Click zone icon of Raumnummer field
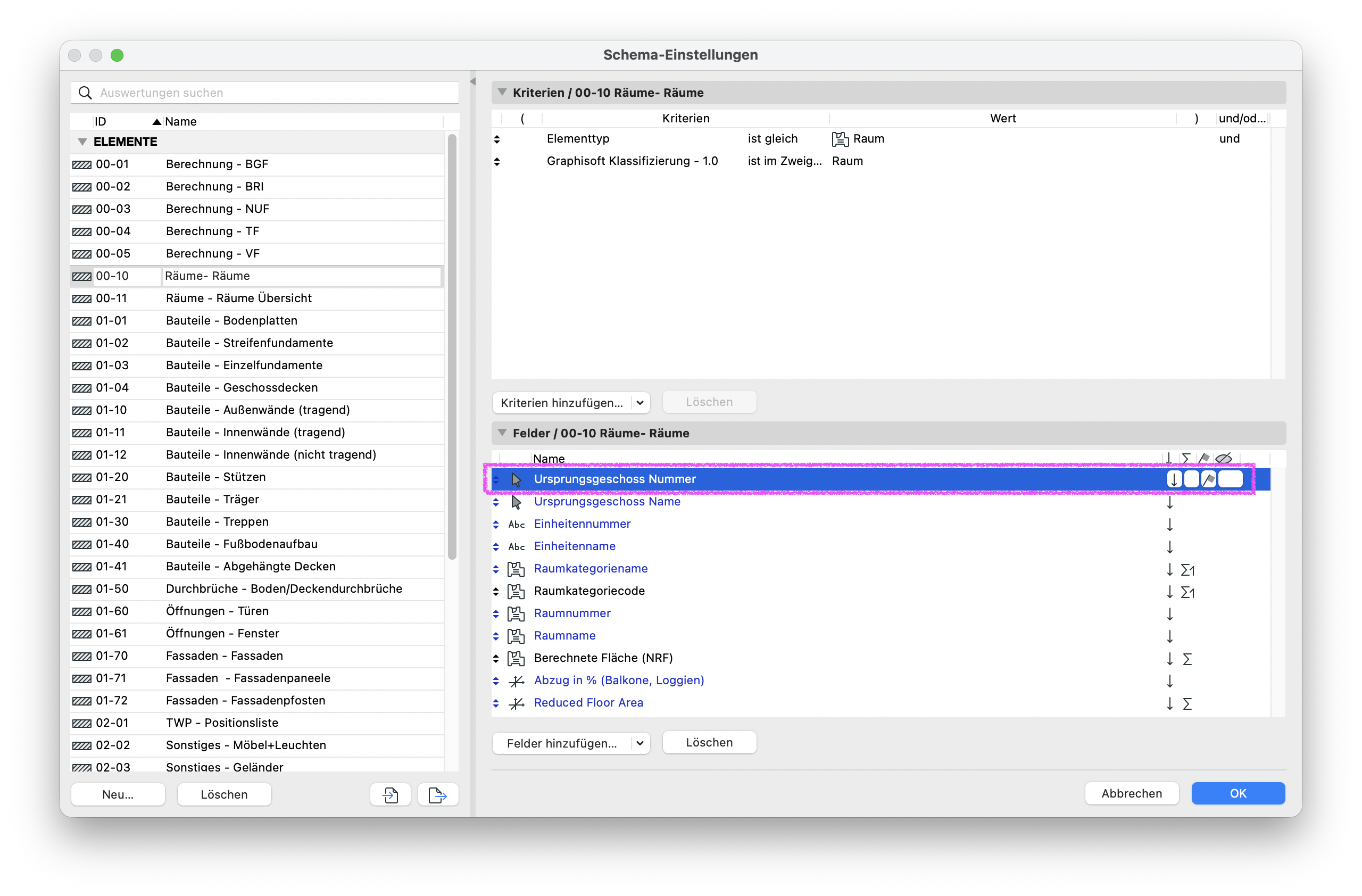The image size is (1362, 896). click(x=516, y=613)
